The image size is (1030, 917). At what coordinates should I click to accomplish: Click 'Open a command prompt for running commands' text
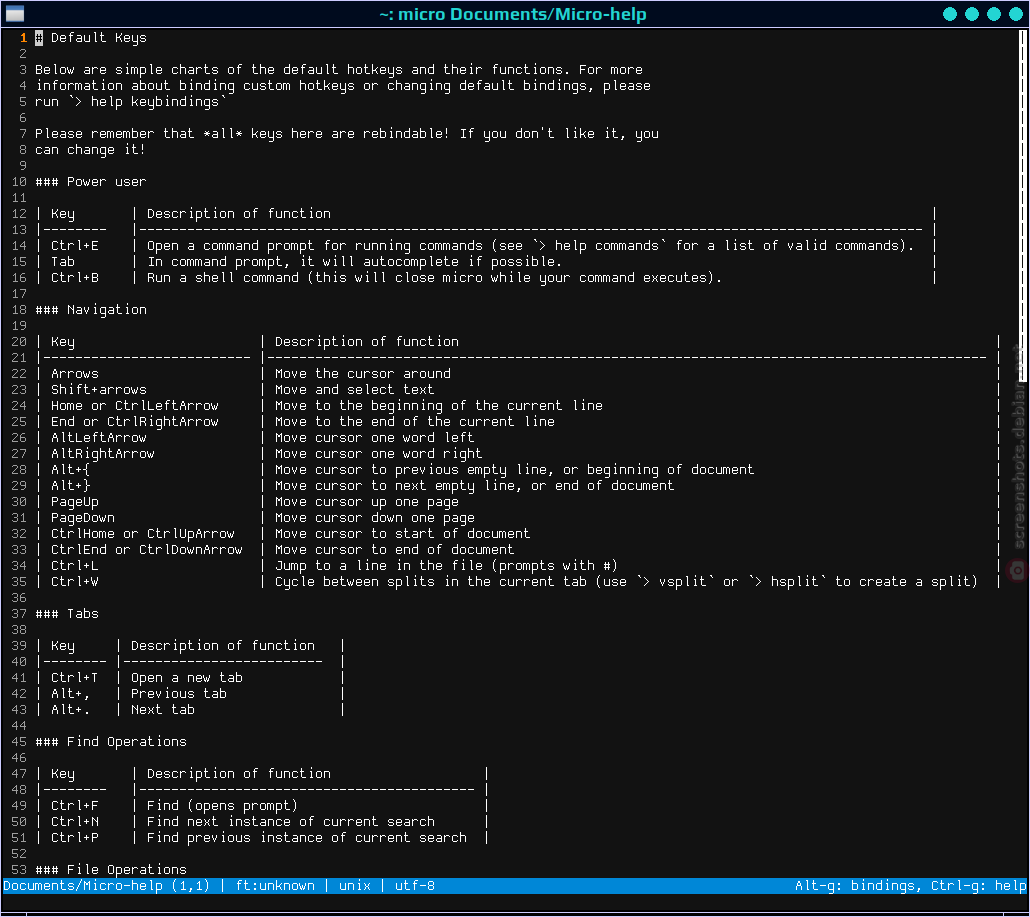[x=315, y=246]
